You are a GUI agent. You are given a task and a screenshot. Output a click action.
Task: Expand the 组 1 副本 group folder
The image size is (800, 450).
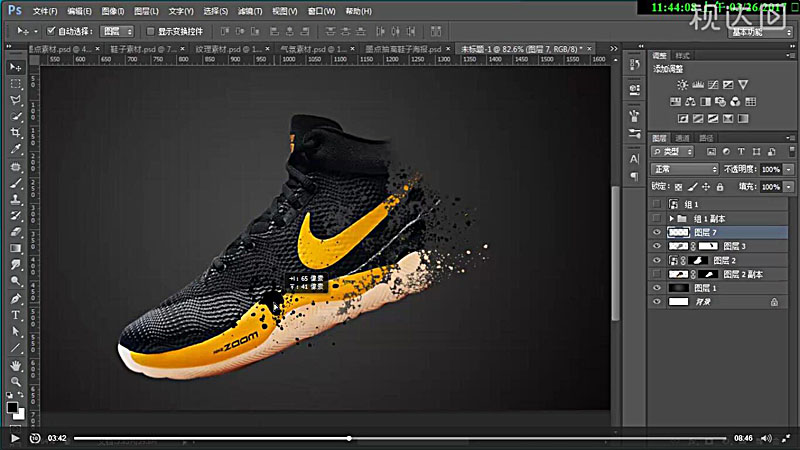point(671,218)
